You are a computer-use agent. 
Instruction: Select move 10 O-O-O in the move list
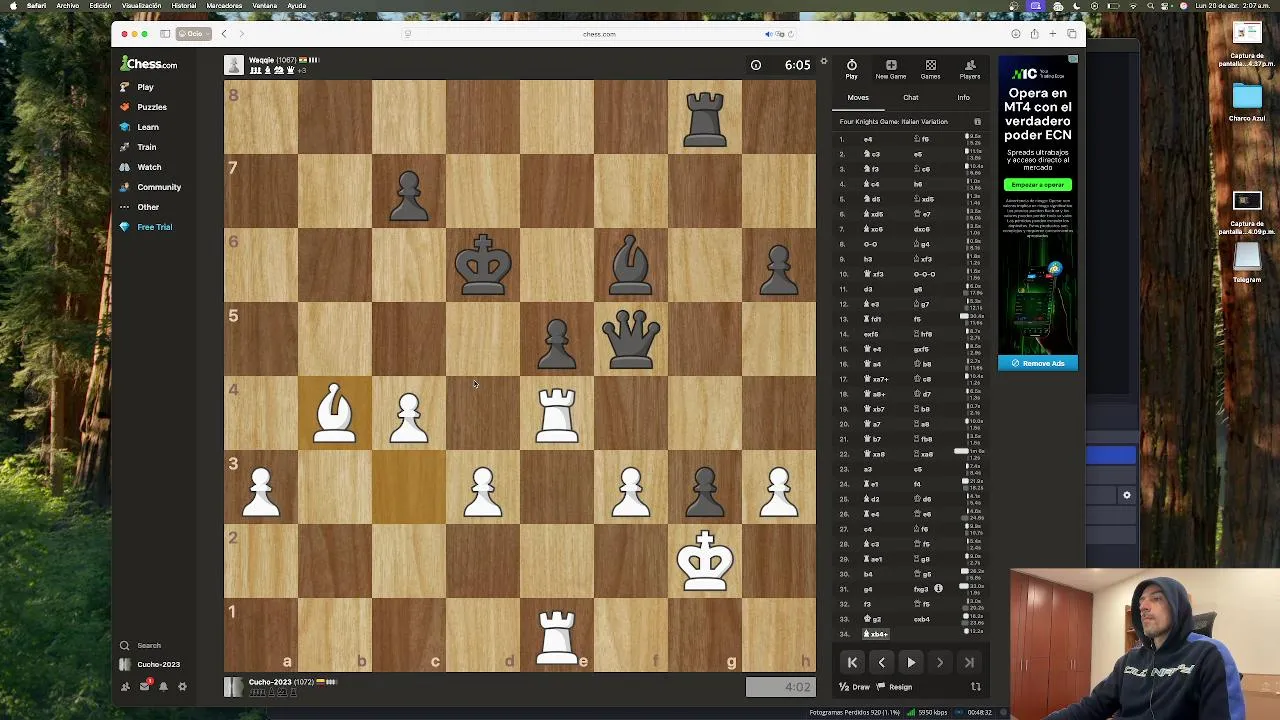[925, 274]
